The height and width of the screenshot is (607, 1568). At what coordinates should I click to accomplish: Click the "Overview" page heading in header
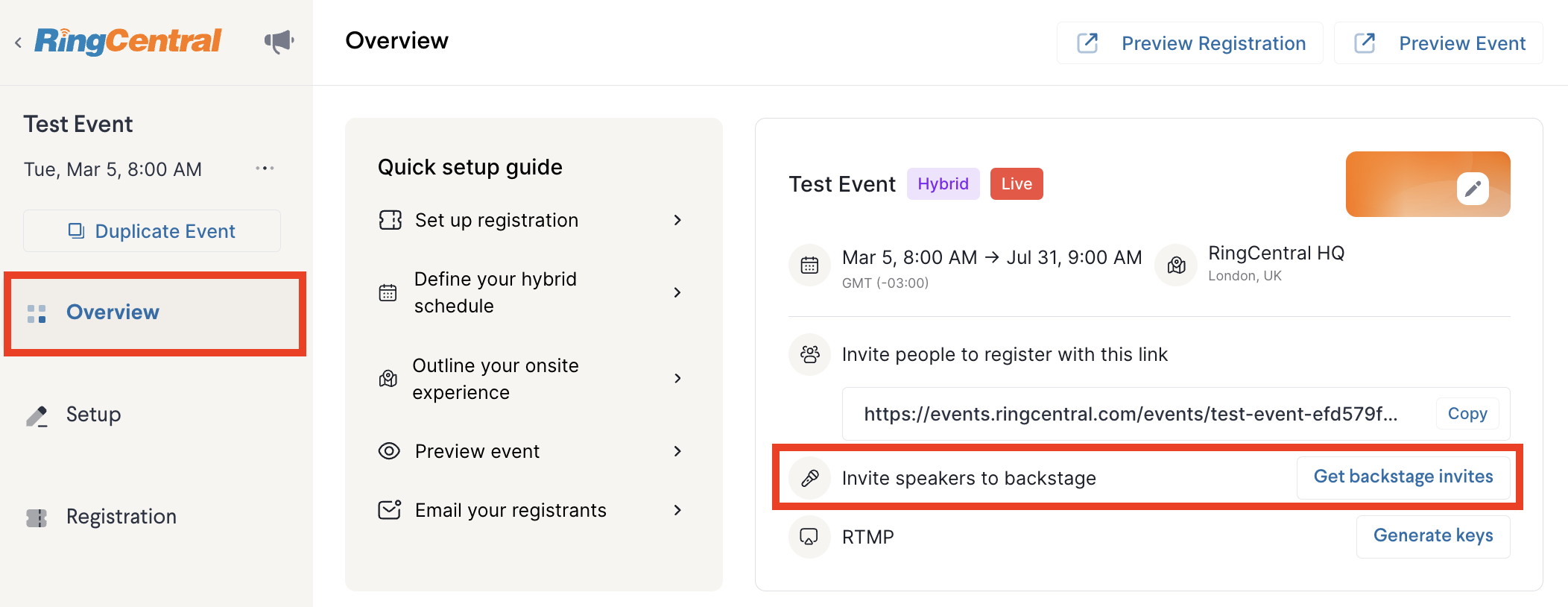397,41
